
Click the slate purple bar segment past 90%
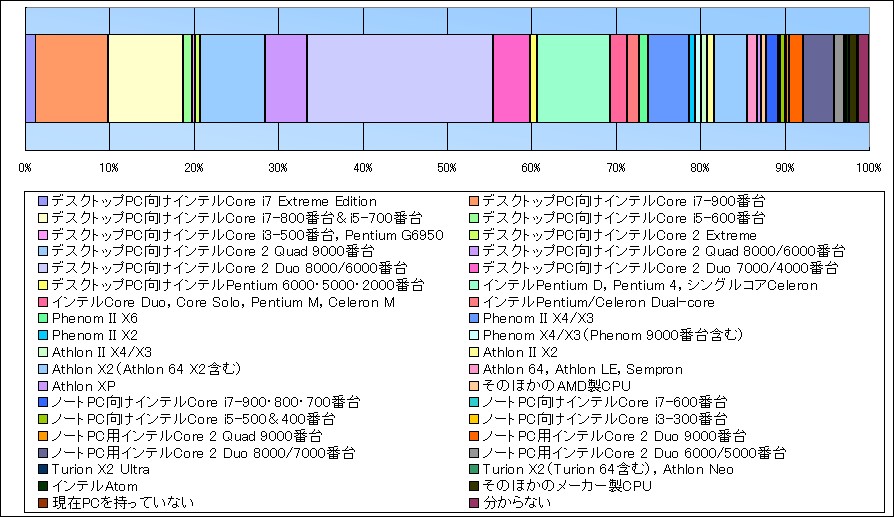[x=819, y=79]
